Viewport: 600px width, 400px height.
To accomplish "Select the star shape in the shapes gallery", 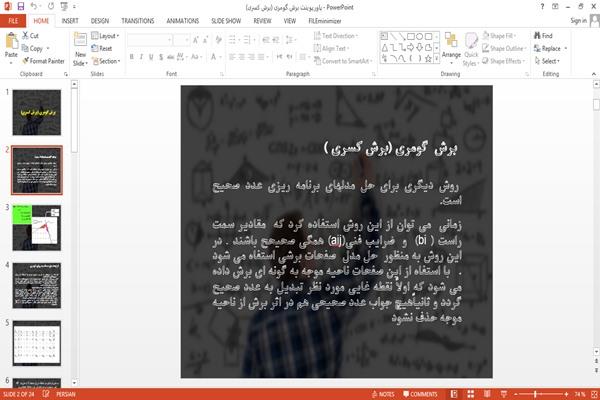I will click(428, 59).
